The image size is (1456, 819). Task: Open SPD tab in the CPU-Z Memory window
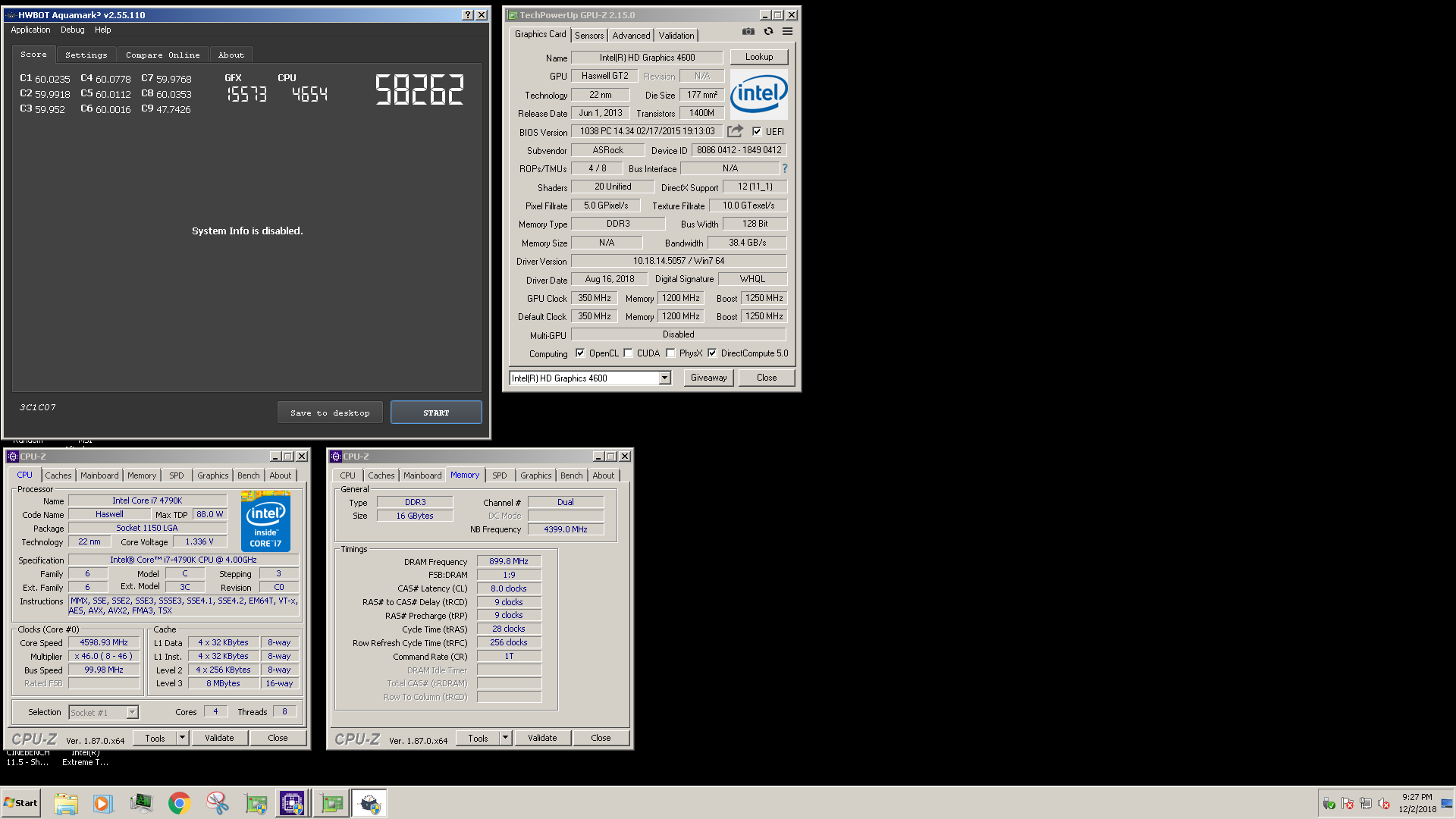click(499, 475)
